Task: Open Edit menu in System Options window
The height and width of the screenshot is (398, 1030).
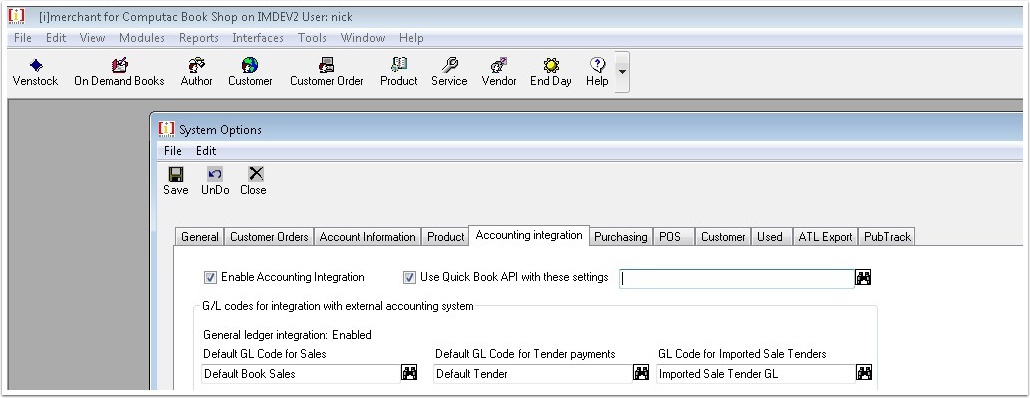Action: coord(206,151)
